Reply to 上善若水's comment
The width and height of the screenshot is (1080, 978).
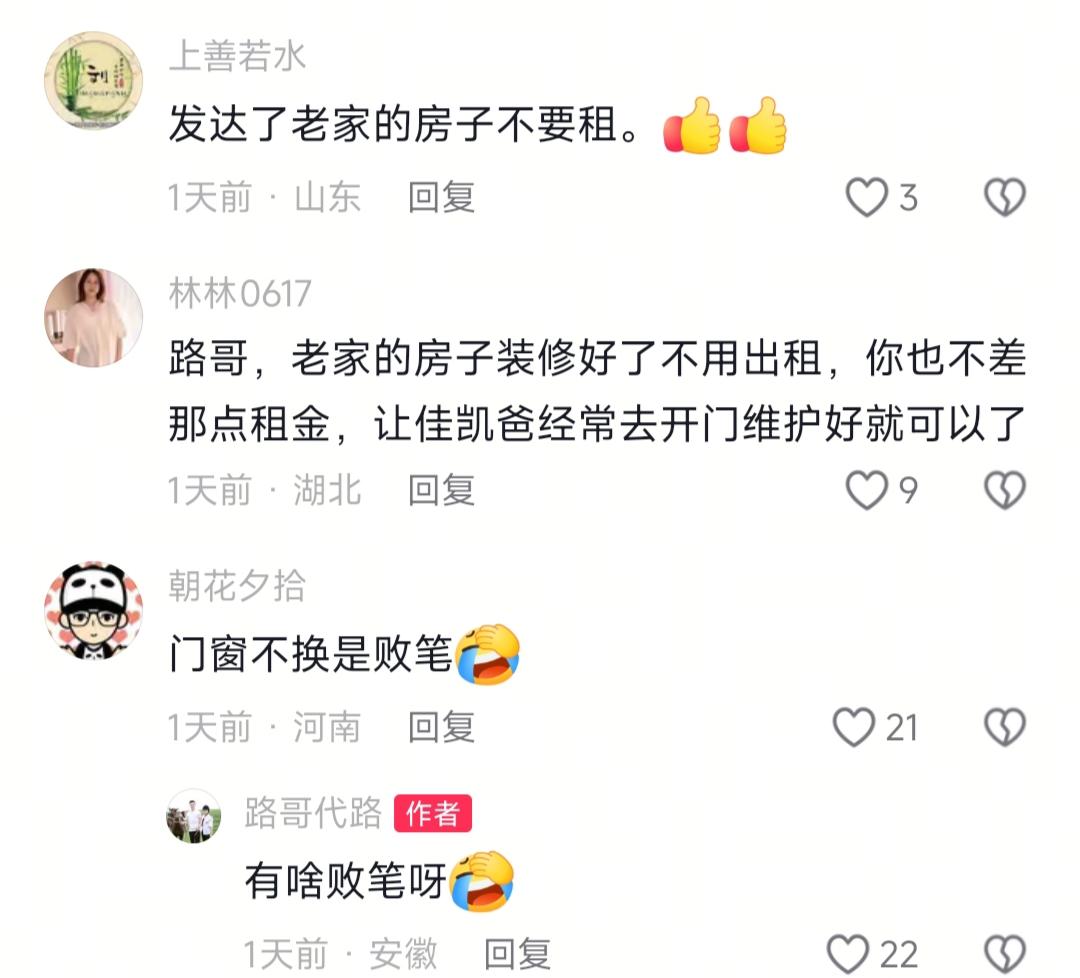click(x=442, y=198)
